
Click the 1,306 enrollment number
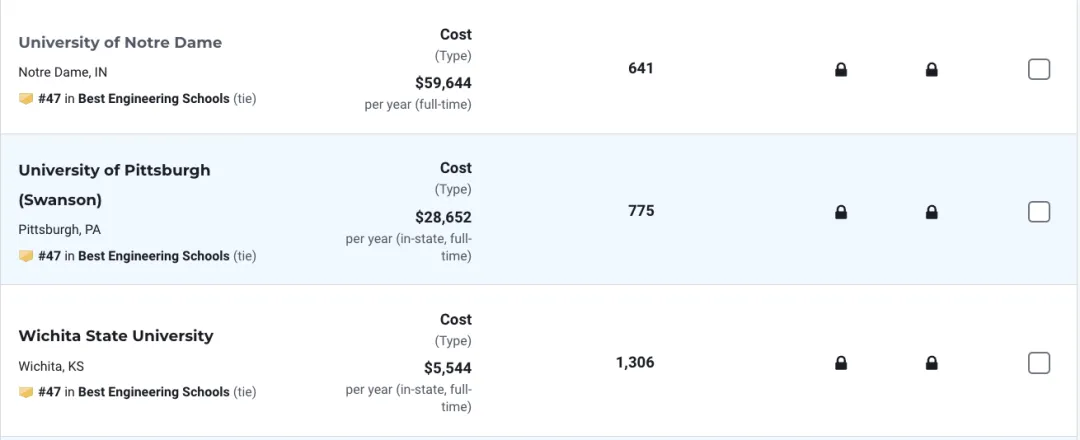tap(635, 362)
